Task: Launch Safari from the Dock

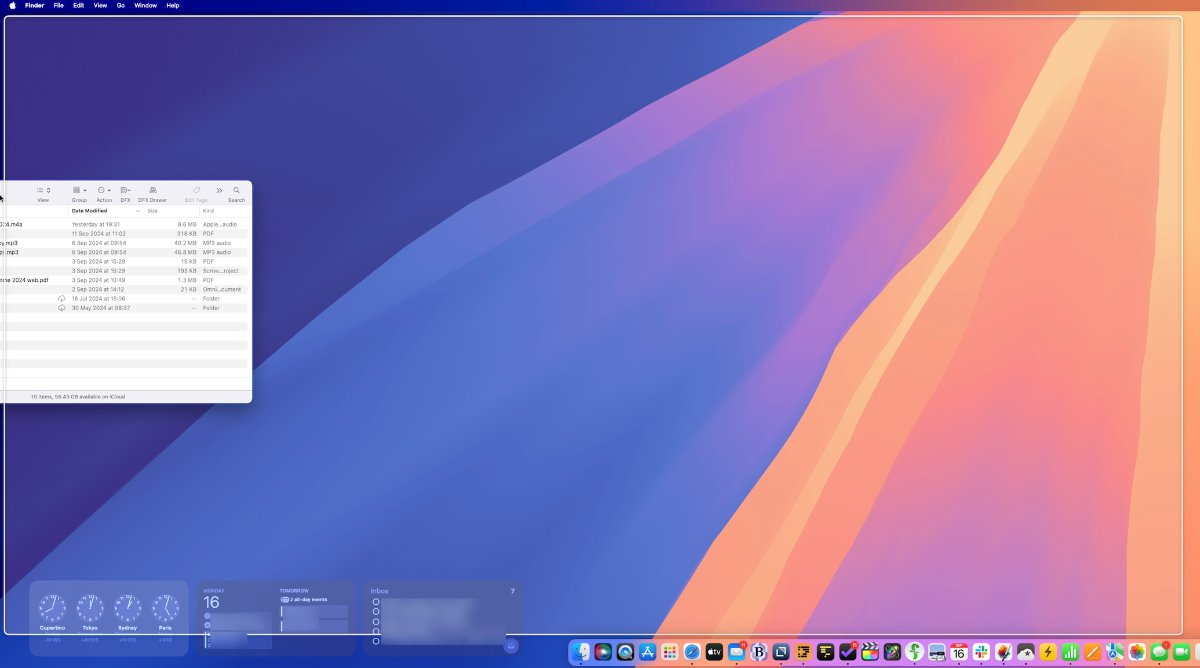Action: point(692,652)
